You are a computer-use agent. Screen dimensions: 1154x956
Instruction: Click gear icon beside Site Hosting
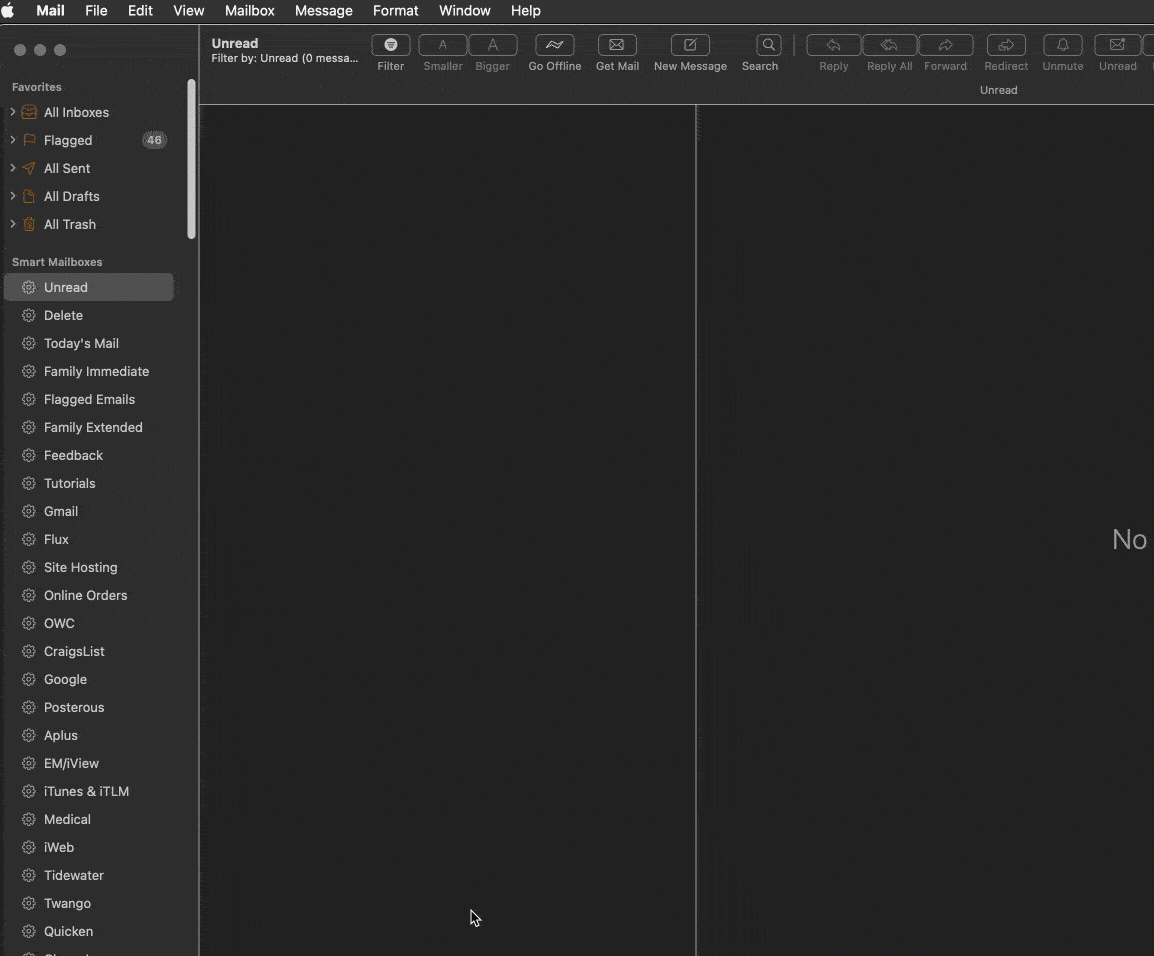tap(29, 567)
